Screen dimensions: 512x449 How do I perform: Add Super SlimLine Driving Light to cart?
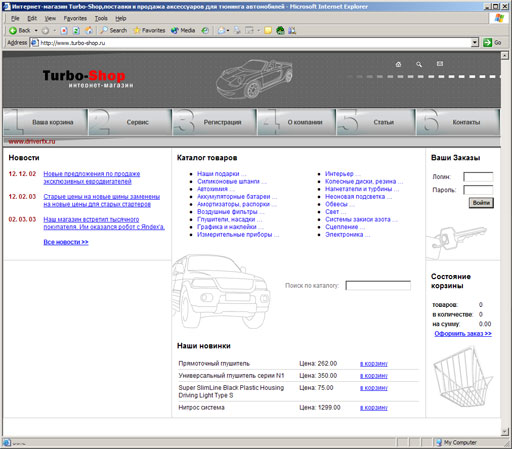(374, 388)
